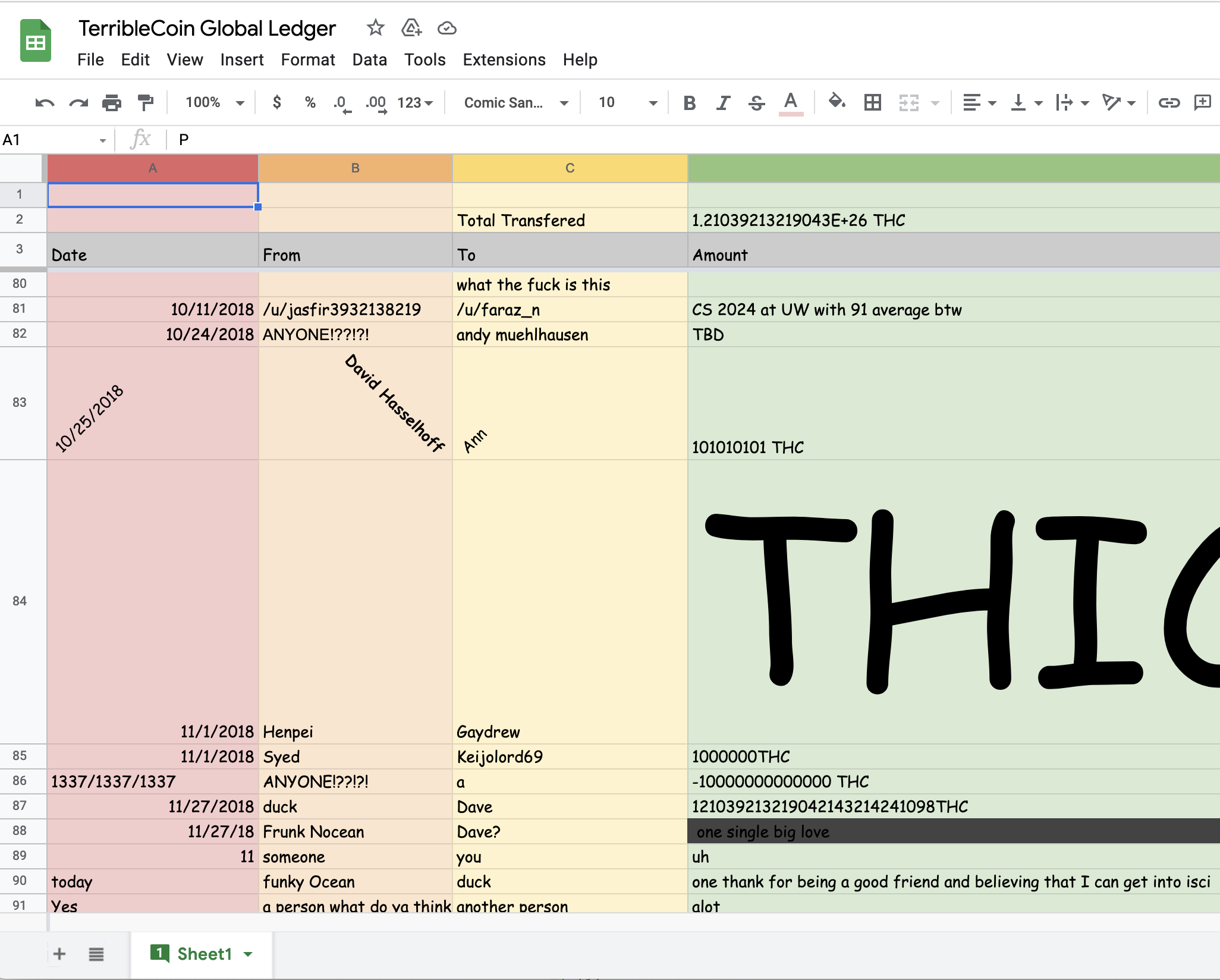This screenshot has width=1220, height=980.
Task: Open the File menu
Action: (x=90, y=59)
